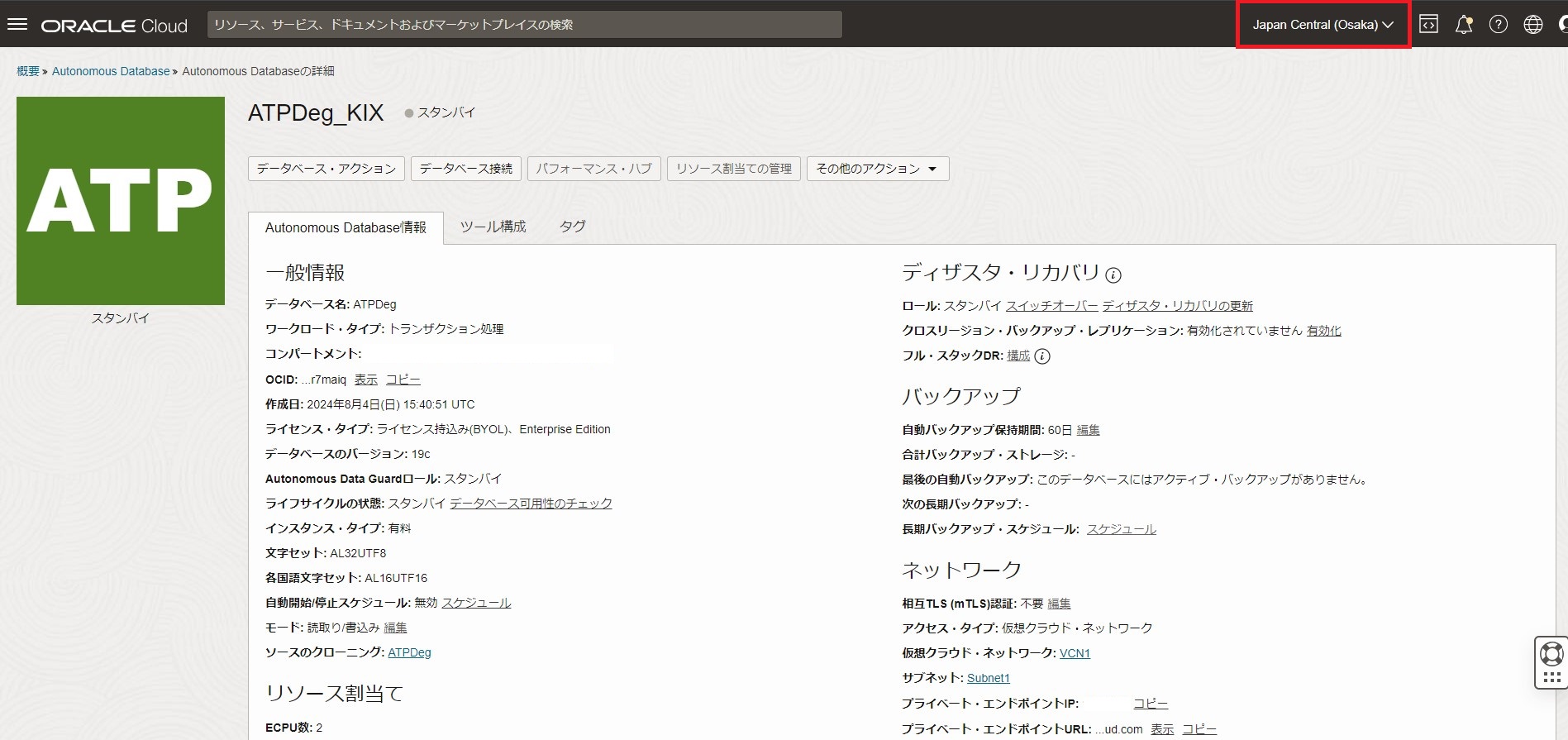1568x740 pixels.
Task: Open the Cloud Shell developer tools icon
Action: [1428, 25]
